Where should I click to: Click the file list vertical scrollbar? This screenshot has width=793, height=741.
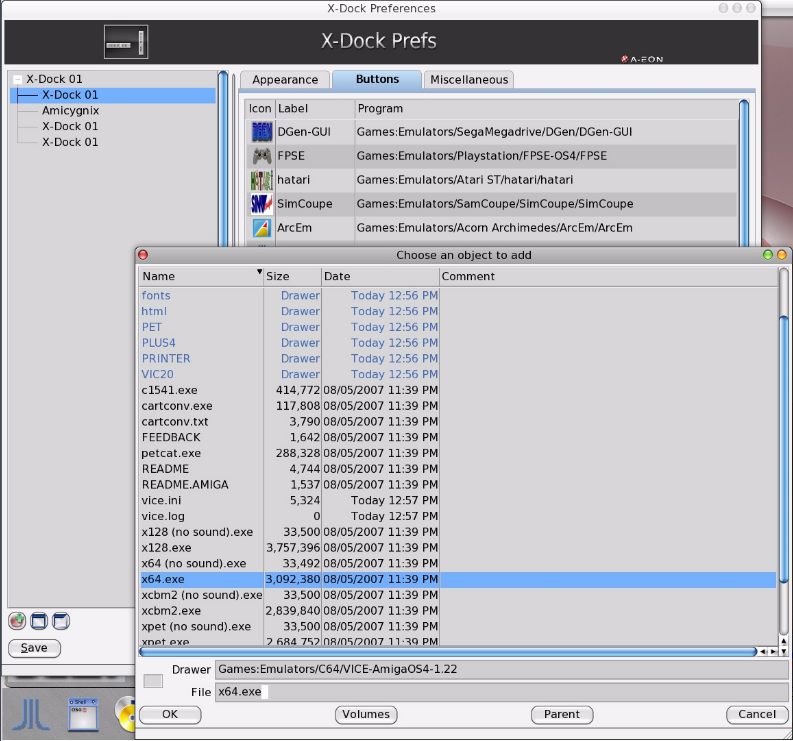783,450
